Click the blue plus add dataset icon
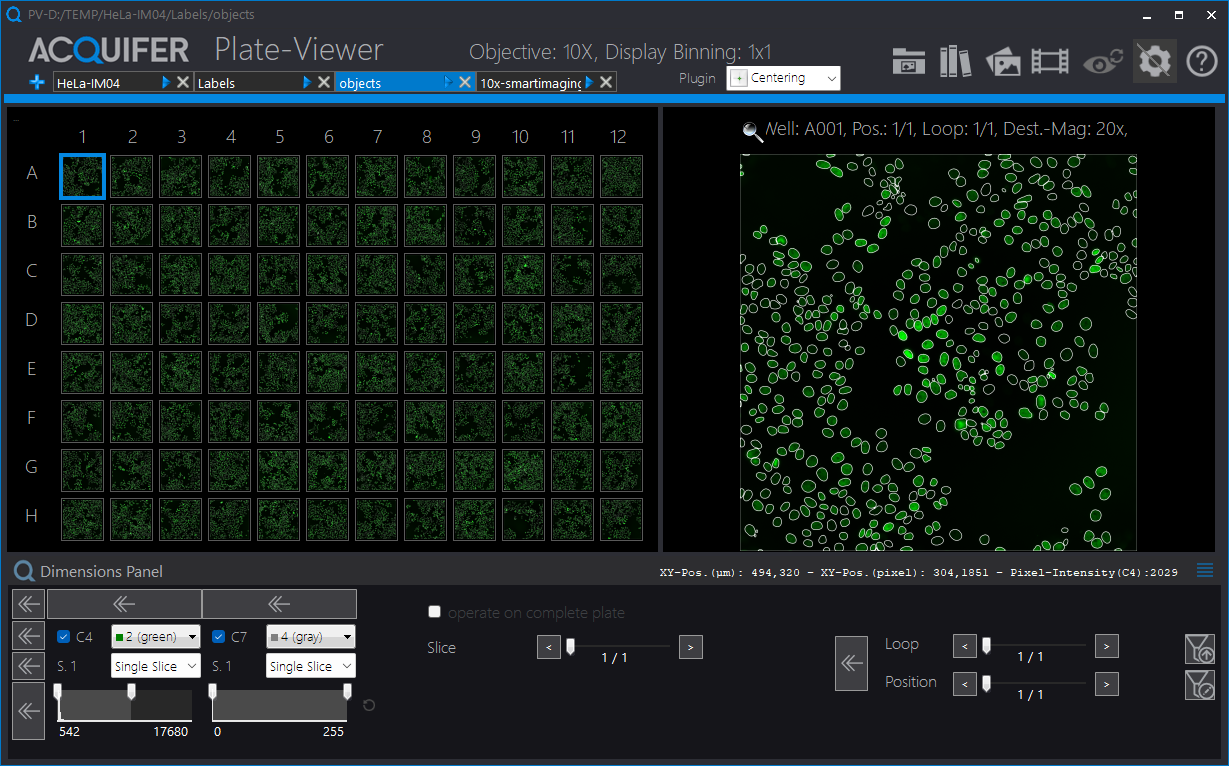The image size is (1229, 766). 38,83
